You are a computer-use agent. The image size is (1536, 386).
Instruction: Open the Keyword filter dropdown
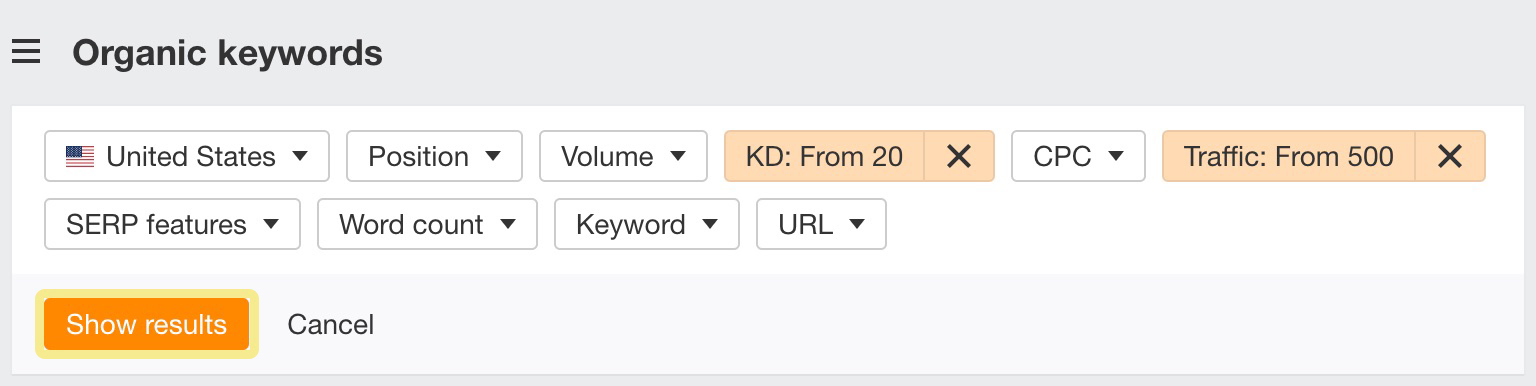pos(647,224)
